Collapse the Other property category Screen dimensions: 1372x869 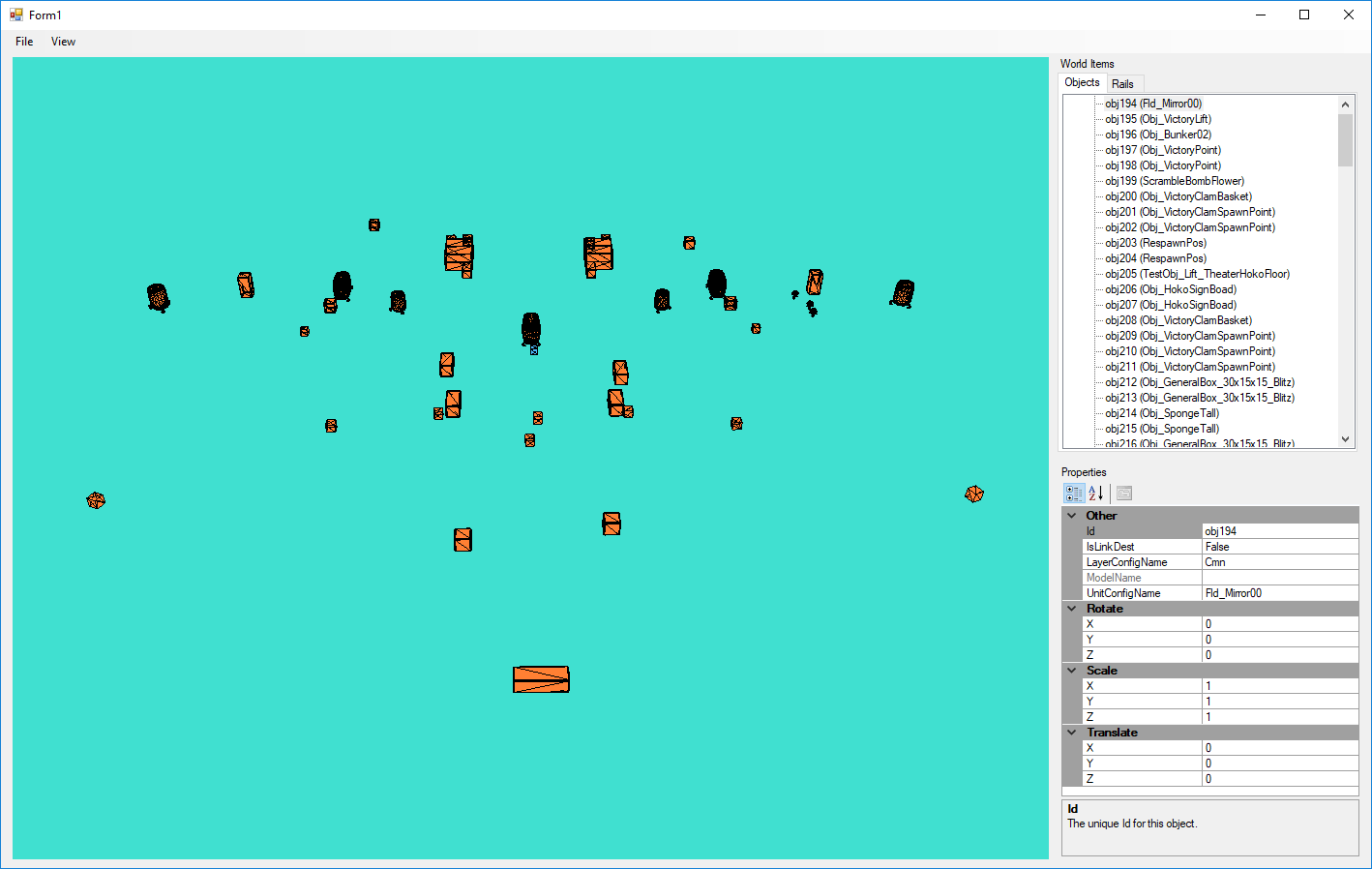point(1072,516)
